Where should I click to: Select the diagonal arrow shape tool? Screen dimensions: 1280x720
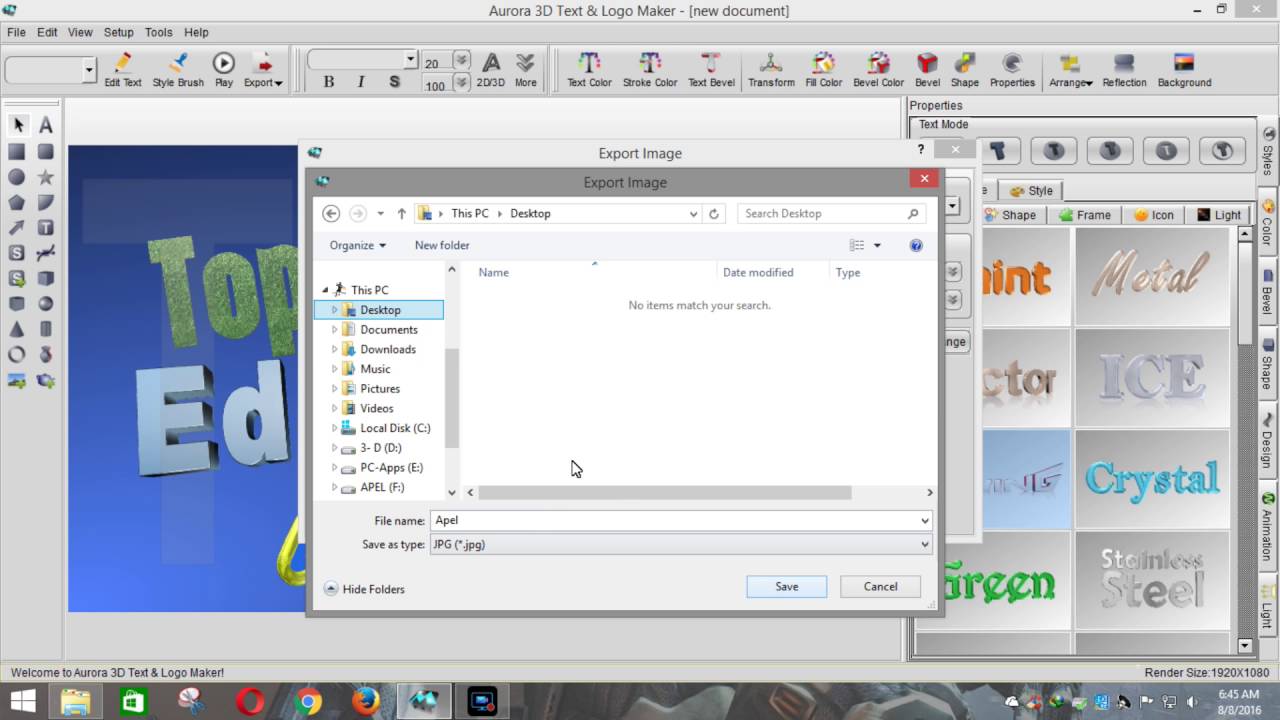[17, 228]
